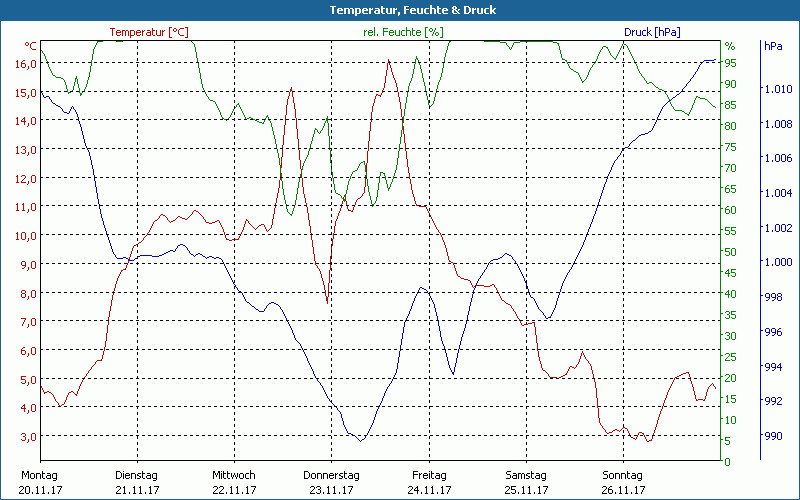The image size is (800, 500).
Task: Select the 990 pressure axis value
Action: [774, 436]
